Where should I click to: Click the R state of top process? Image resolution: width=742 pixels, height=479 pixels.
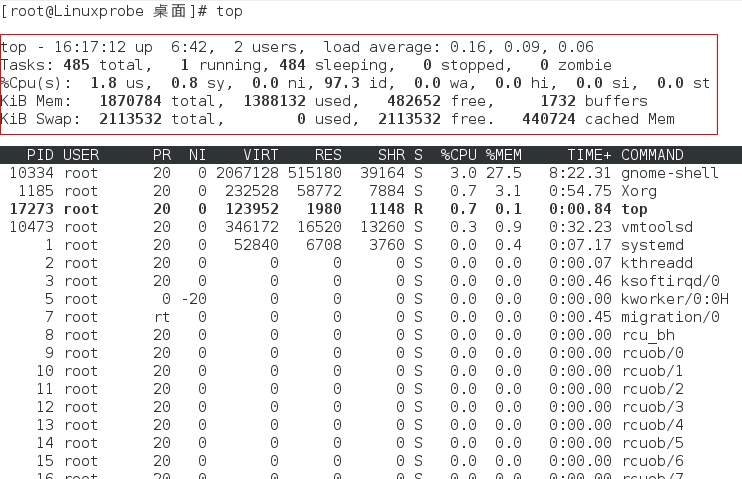click(418, 209)
